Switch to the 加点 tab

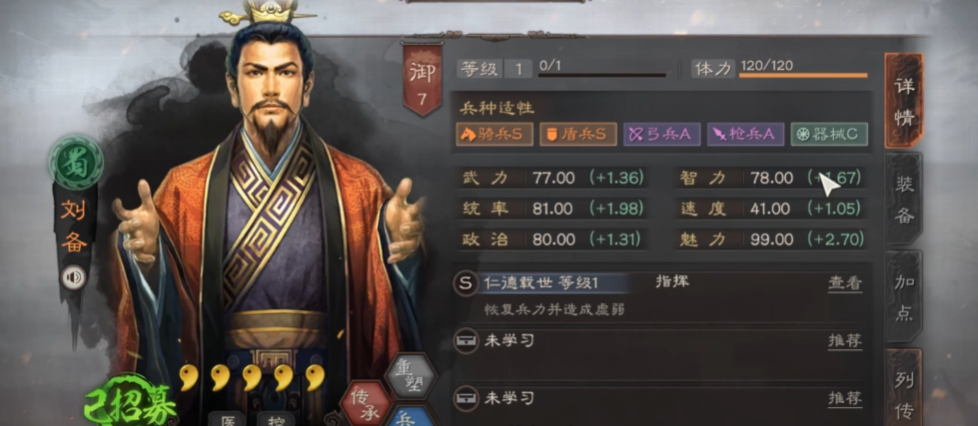pos(904,297)
